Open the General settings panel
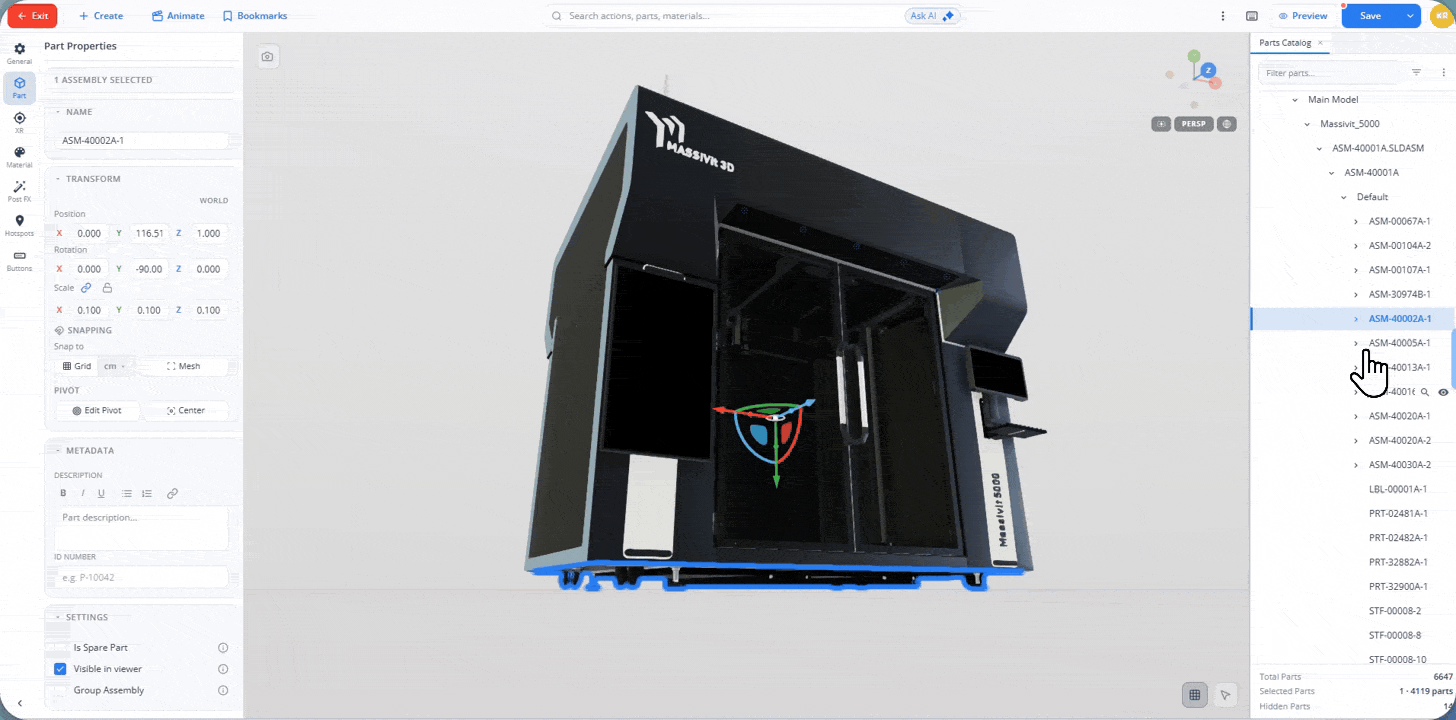This screenshot has height=720, width=1456. point(19,53)
